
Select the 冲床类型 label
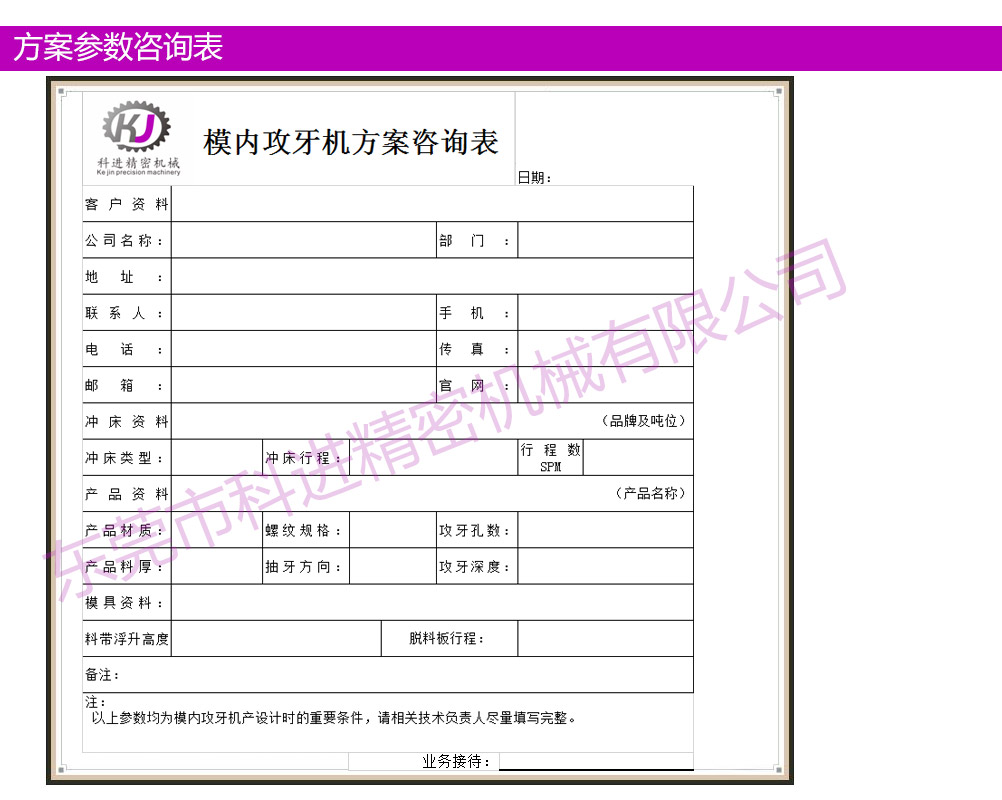(124, 458)
